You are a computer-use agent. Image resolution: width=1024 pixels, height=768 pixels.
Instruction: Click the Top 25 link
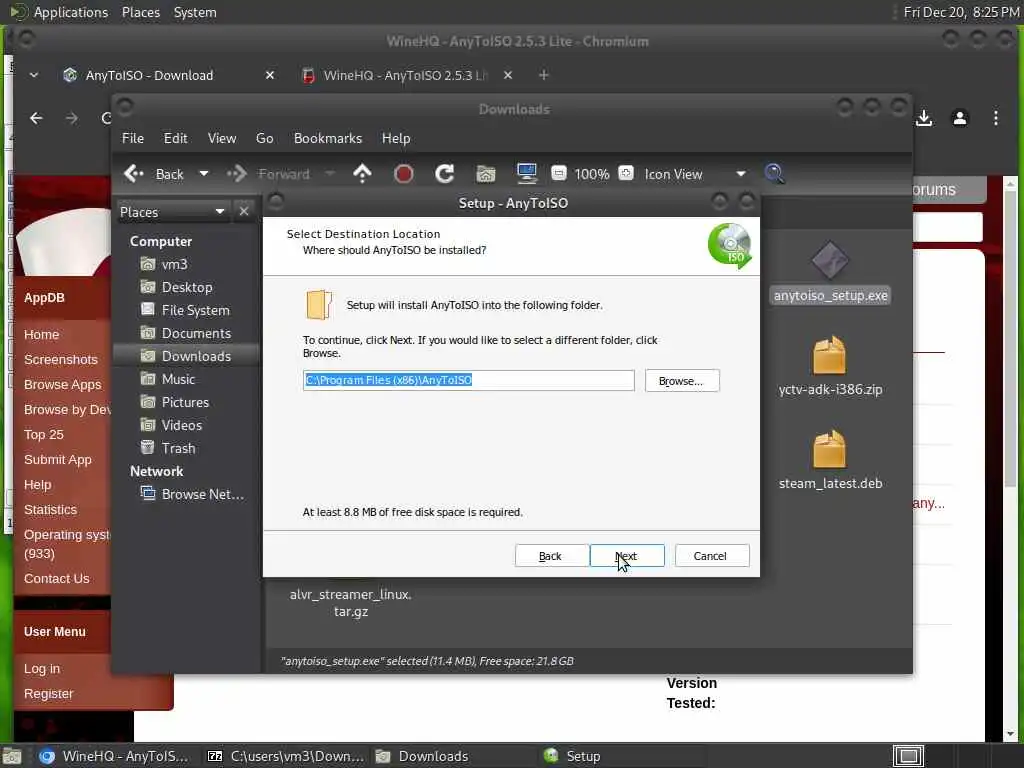44,434
